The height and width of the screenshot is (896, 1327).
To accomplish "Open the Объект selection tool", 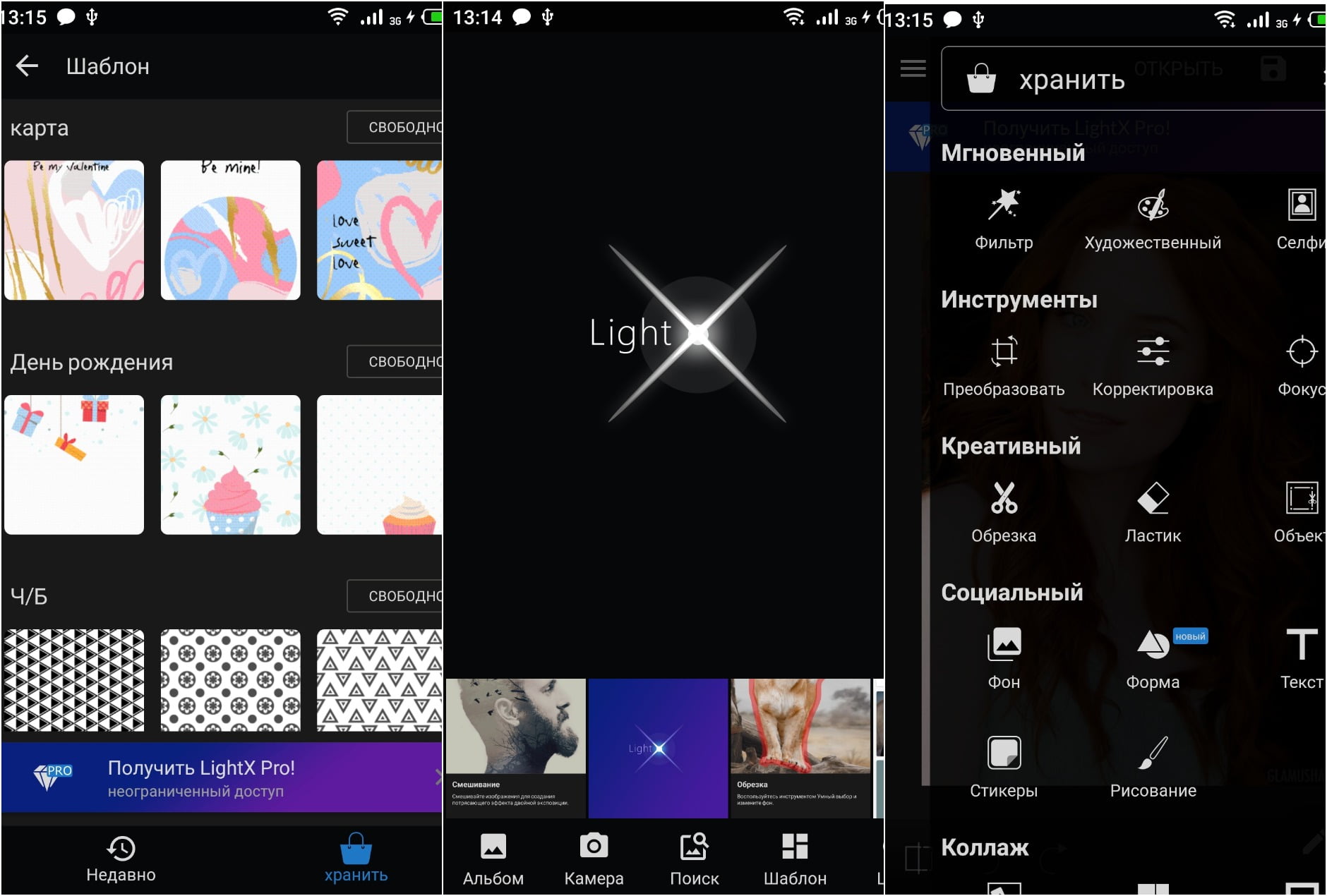I will [x=1300, y=513].
